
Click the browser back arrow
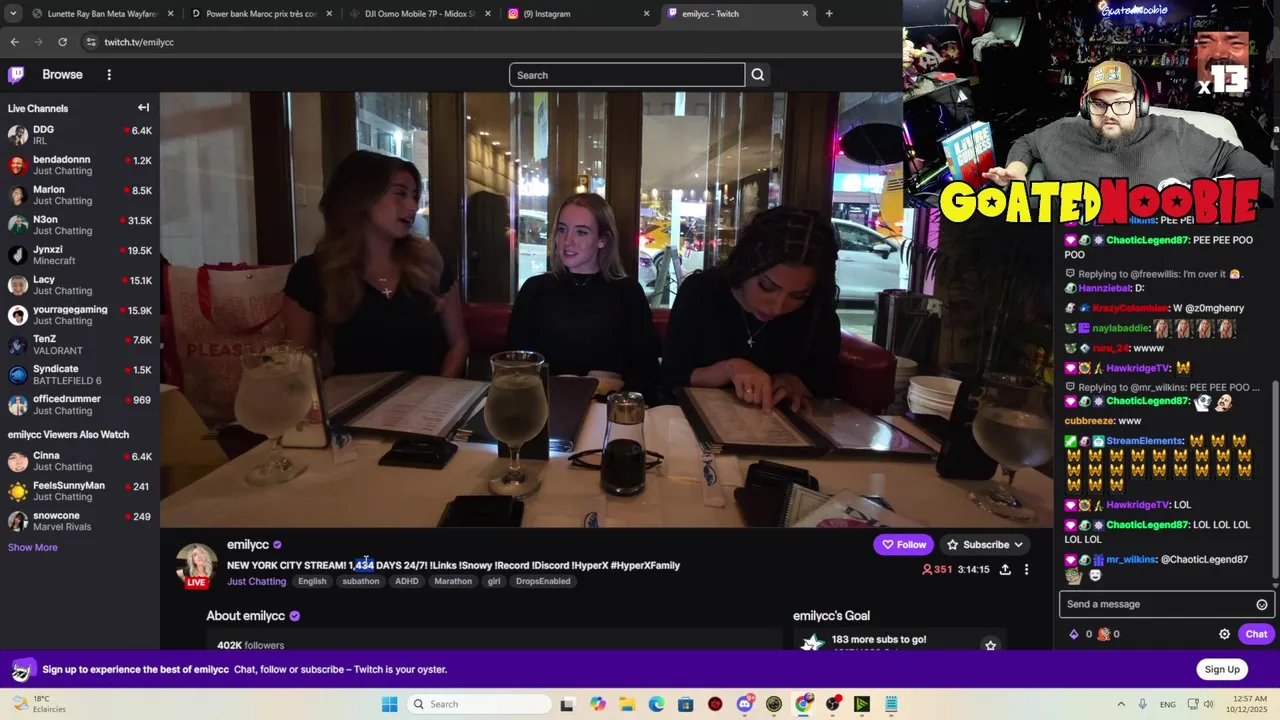point(14,42)
